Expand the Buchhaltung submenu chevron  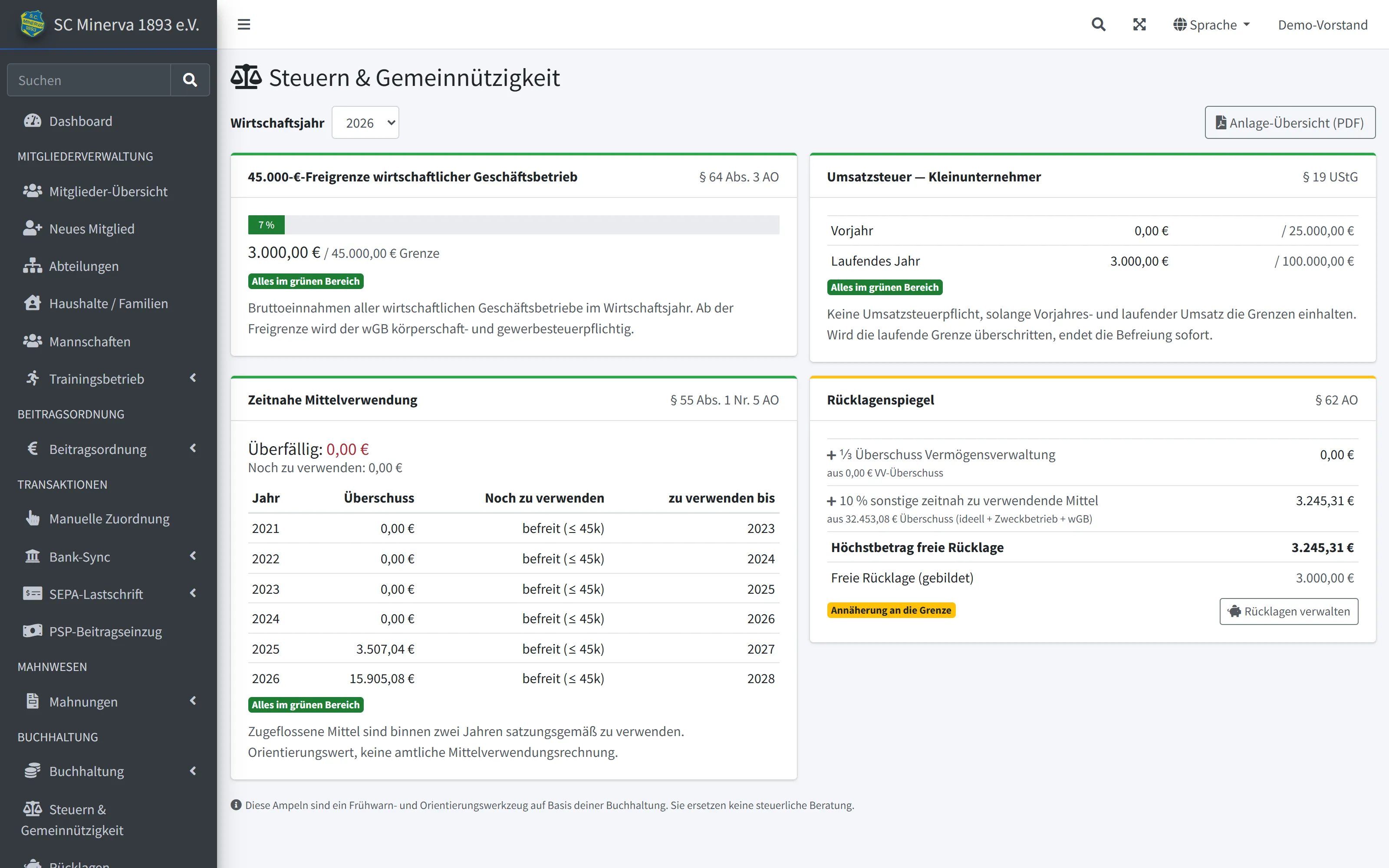tap(193, 770)
